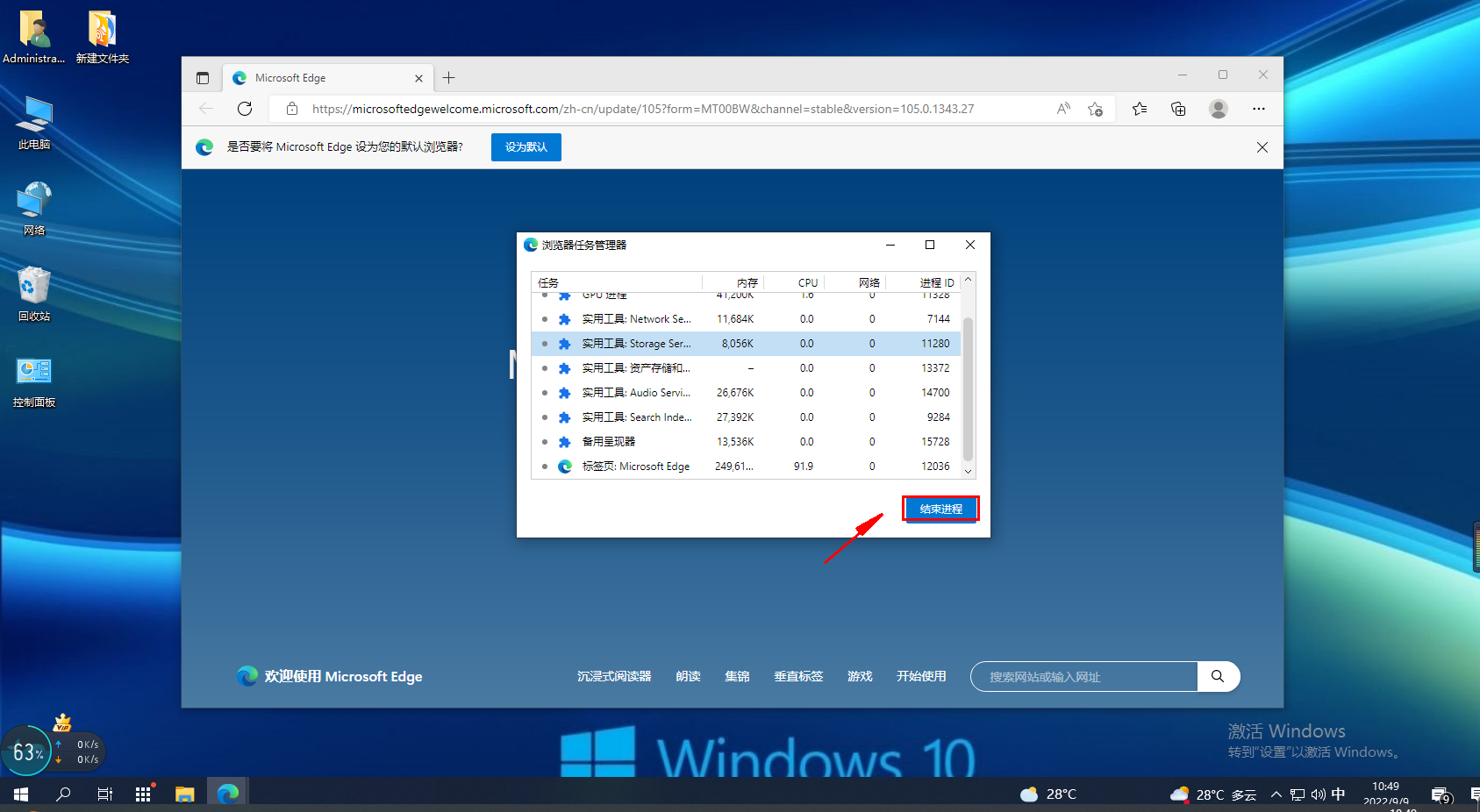The height and width of the screenshot is (812, 1480).
Task: Open the profile avatar icon
Action: (x=1218, y=109)
